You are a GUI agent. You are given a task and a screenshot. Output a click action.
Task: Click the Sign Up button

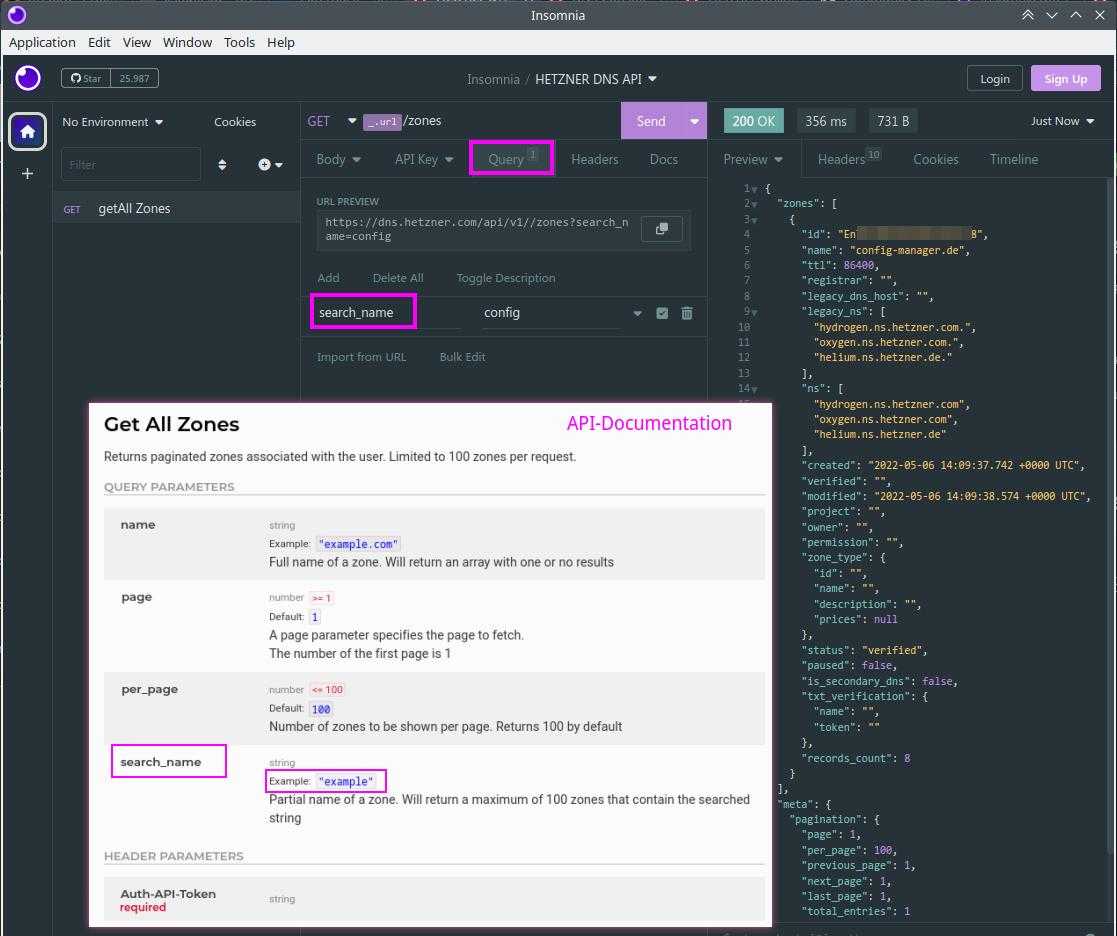(1065, 78)
